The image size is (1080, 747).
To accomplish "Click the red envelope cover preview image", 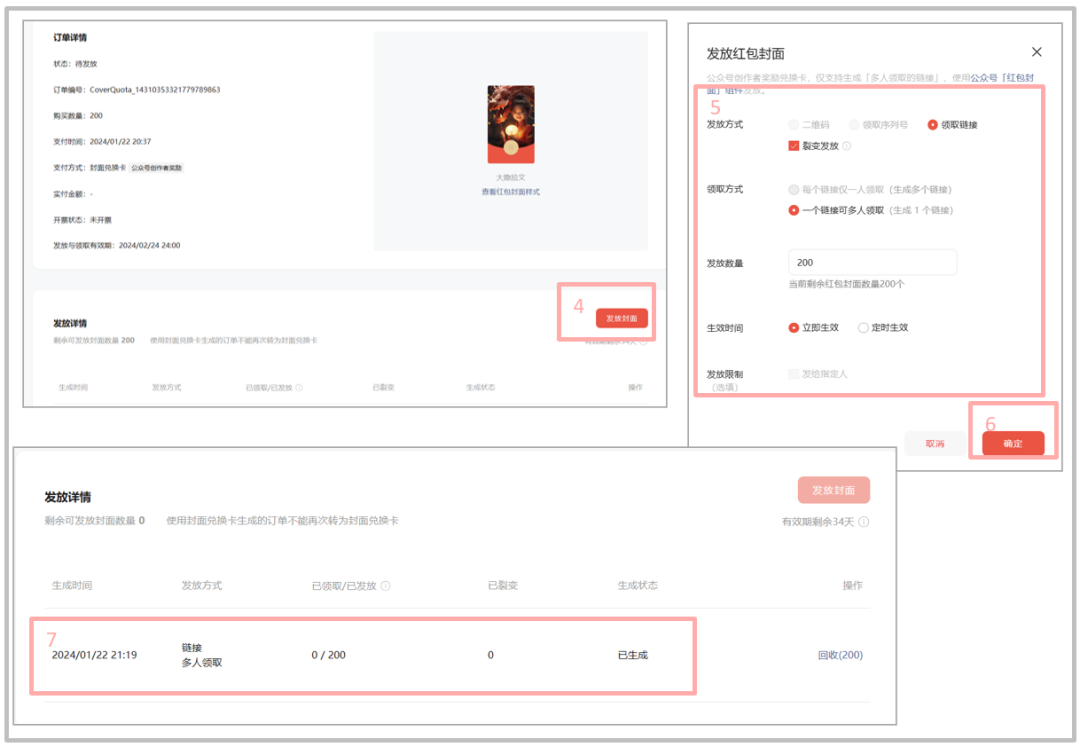I will click(x=510, y=124).
